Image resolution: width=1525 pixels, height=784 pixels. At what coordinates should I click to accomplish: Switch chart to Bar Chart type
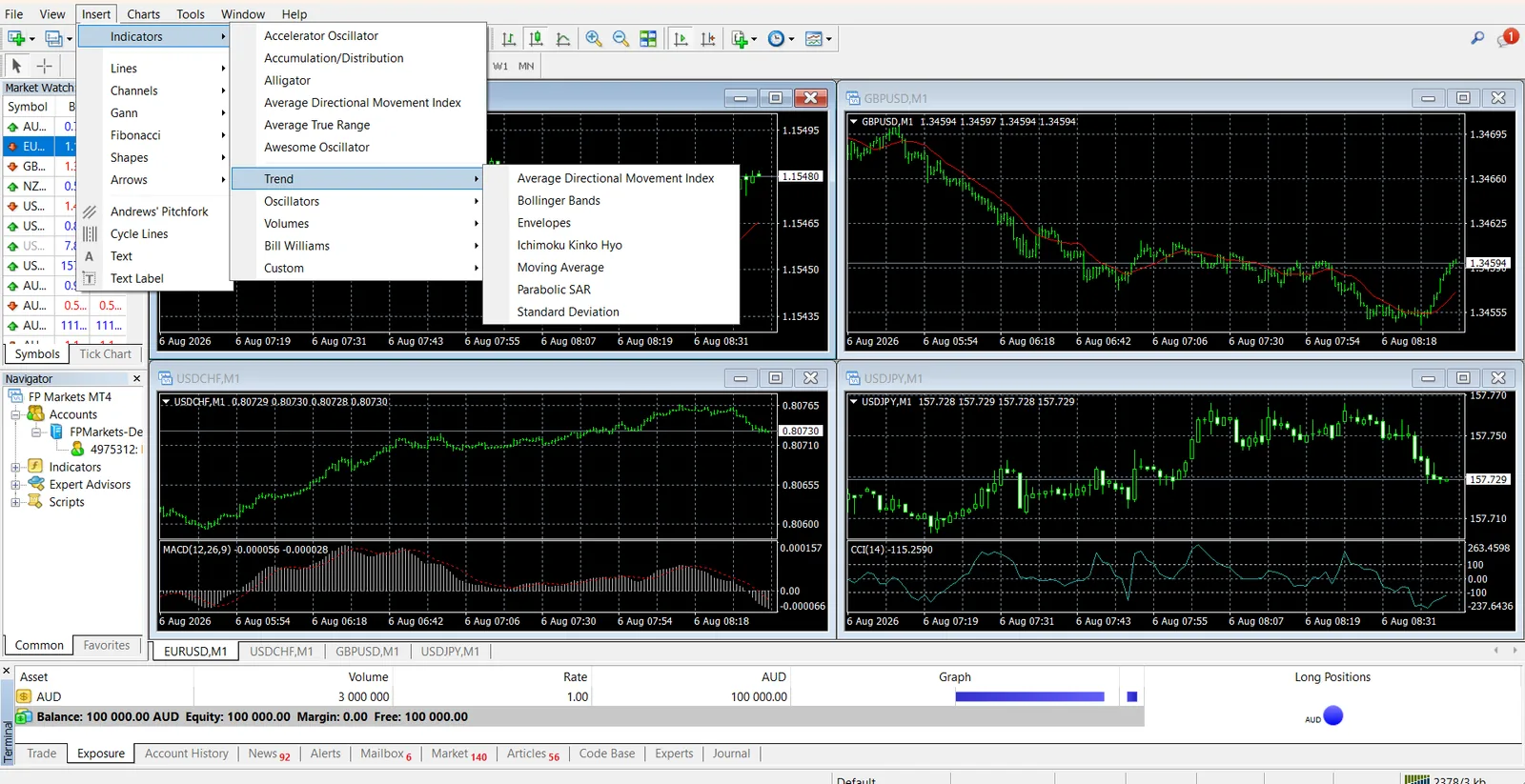click(509, 39)
